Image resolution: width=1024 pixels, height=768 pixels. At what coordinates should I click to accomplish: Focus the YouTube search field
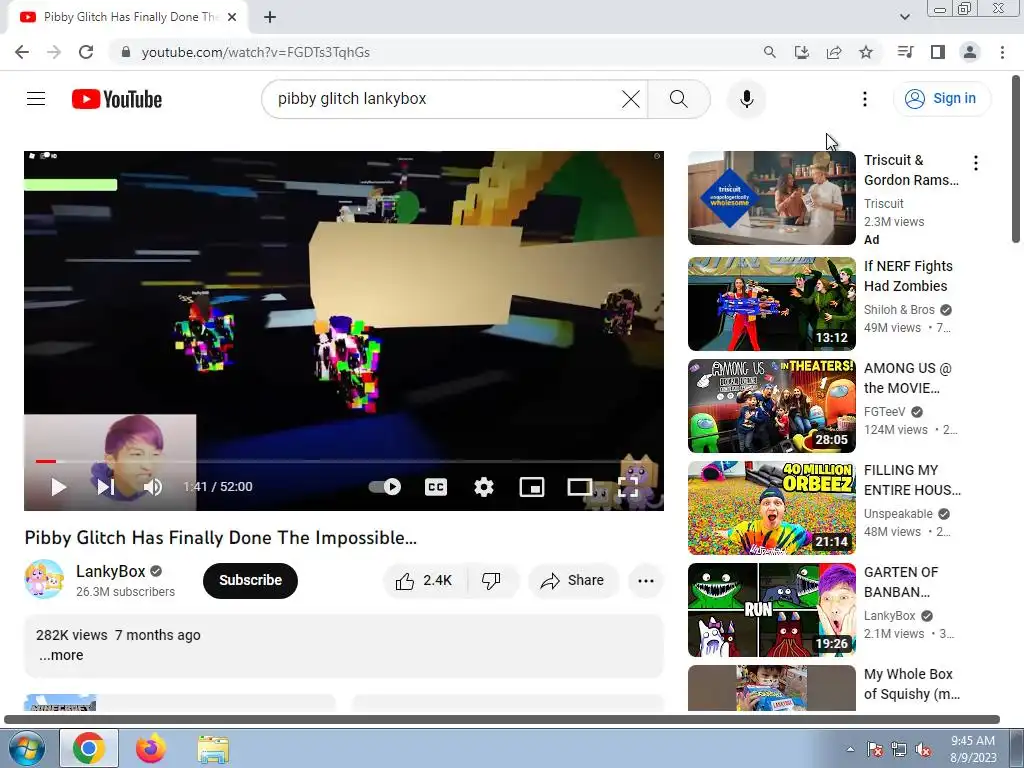[444, 99]
